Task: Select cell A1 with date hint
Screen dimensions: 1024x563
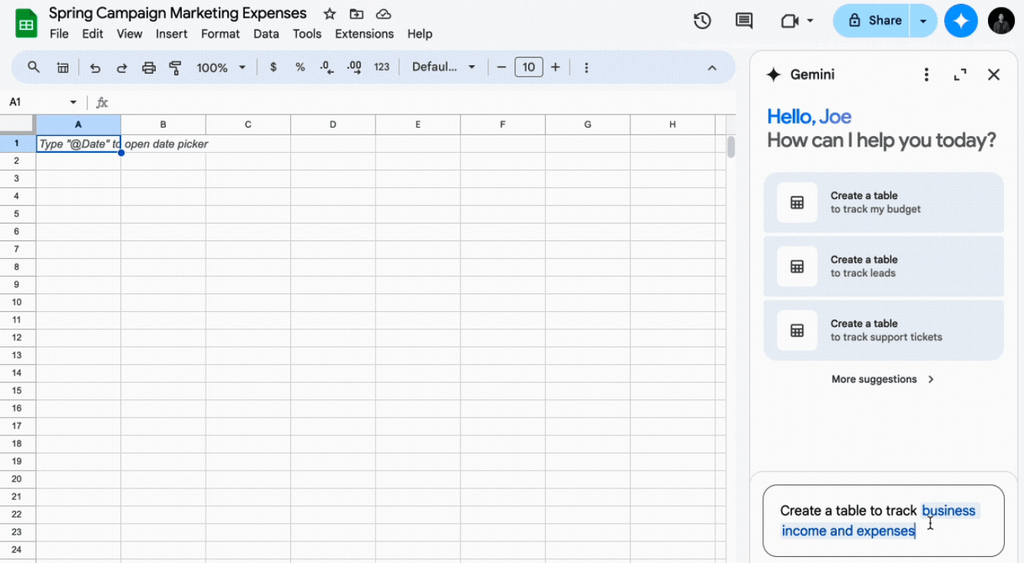Action: point(78,144)
